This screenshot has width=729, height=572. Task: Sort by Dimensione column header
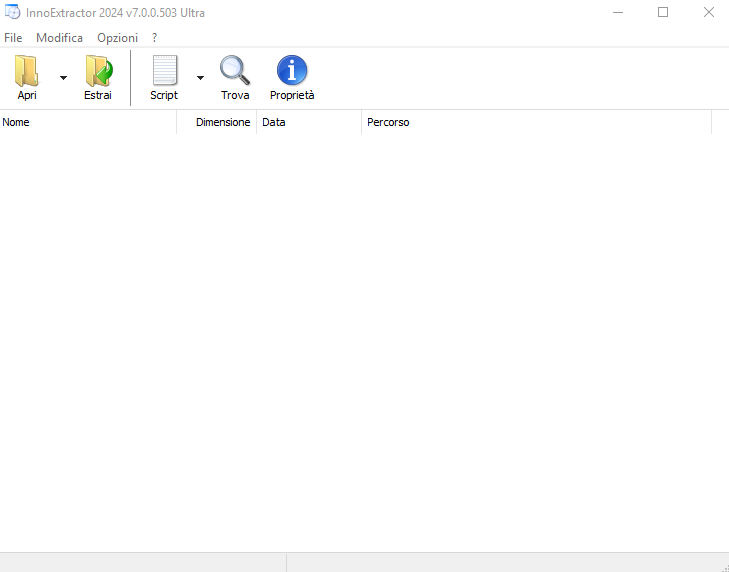[x=217, y=122]
